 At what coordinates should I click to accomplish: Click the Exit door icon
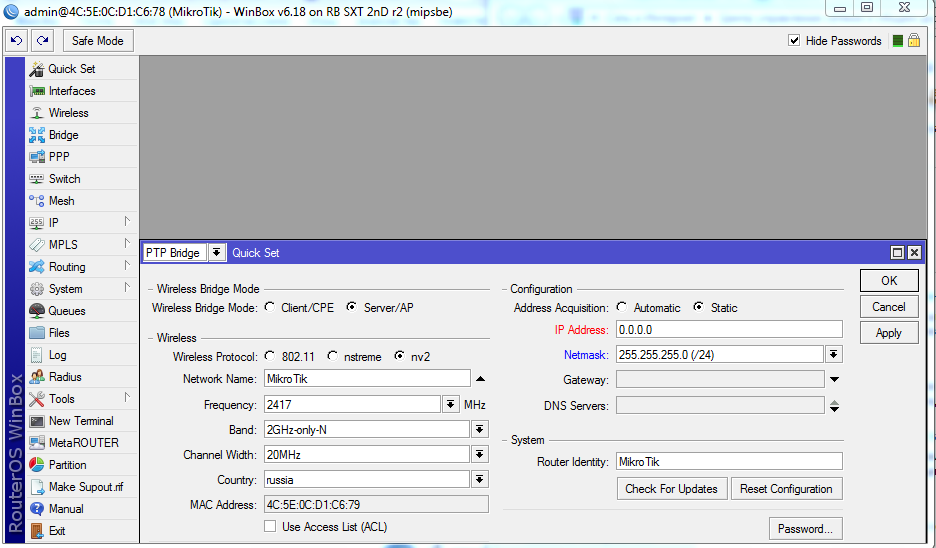[x=37, y=531]
